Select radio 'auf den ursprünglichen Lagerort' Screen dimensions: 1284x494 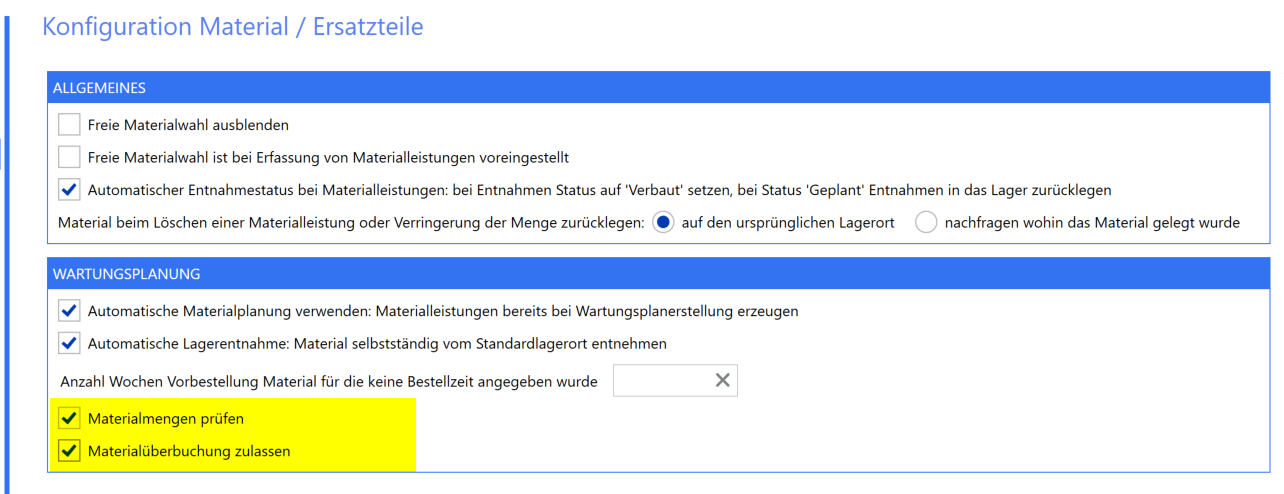[x=663, y=222]
